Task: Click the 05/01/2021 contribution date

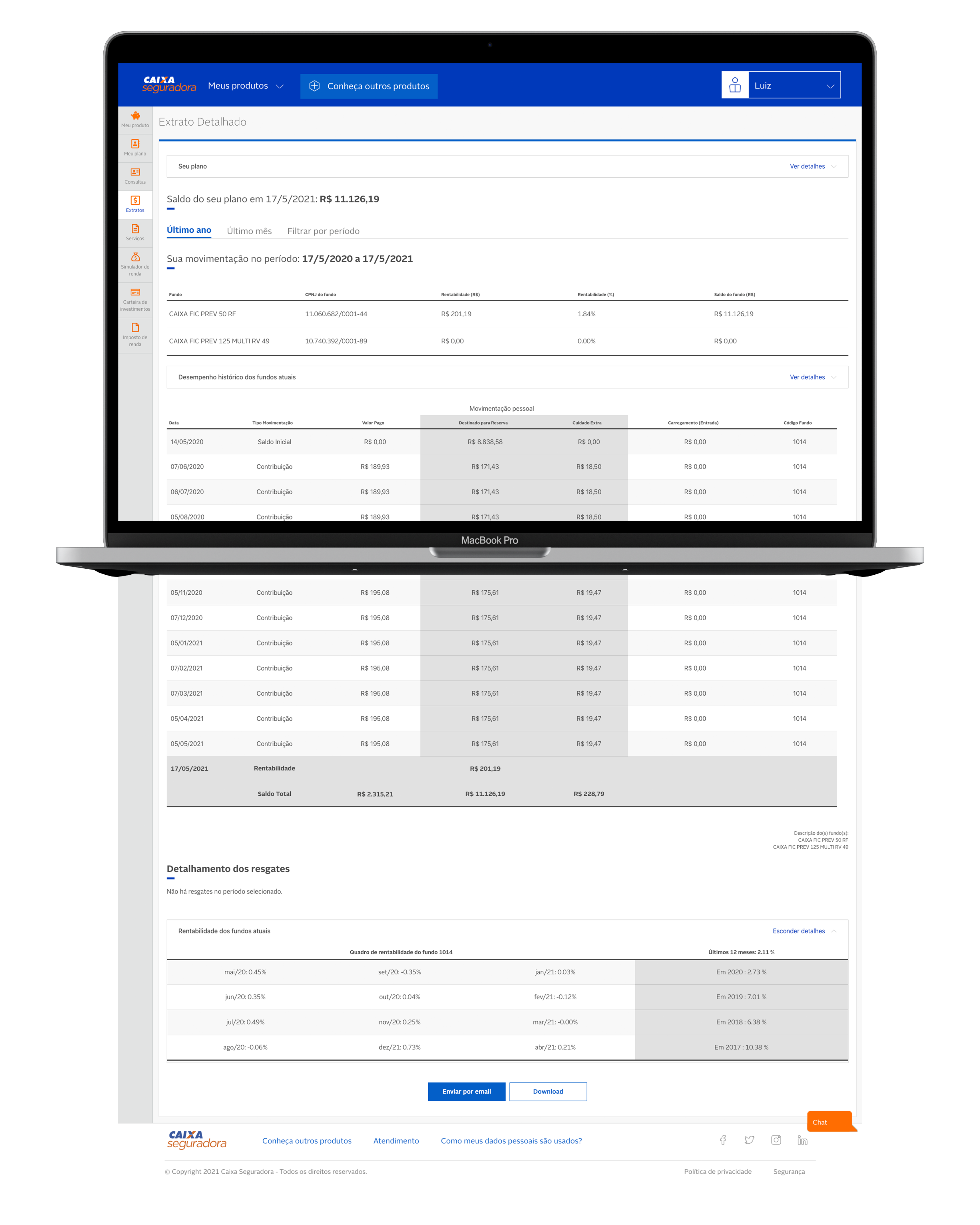Action: pyautogui.click(x=186, y=643)
